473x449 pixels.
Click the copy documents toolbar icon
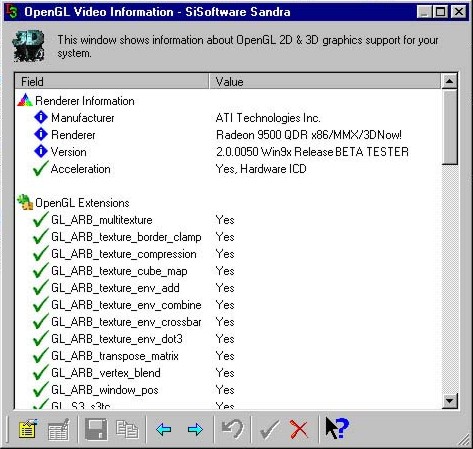(x=127, y=429)
